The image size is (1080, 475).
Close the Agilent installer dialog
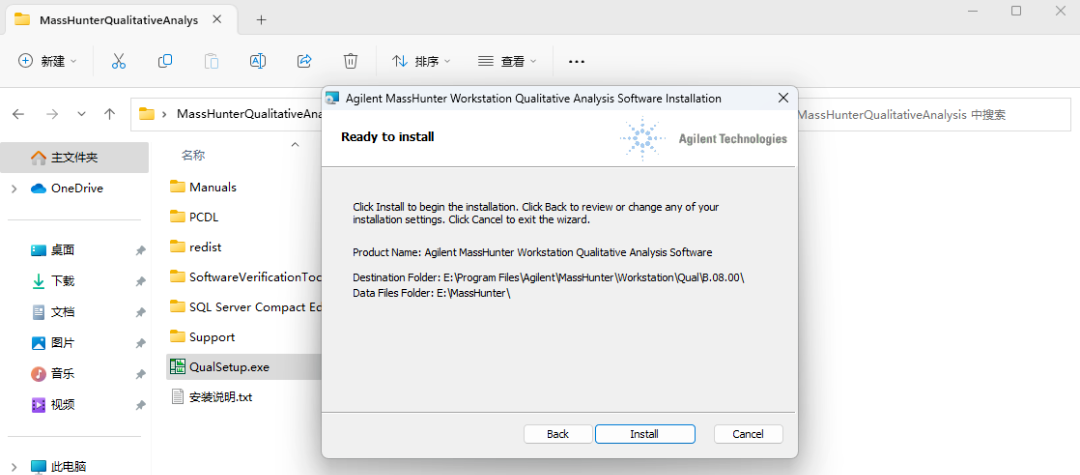click(782, 98)
